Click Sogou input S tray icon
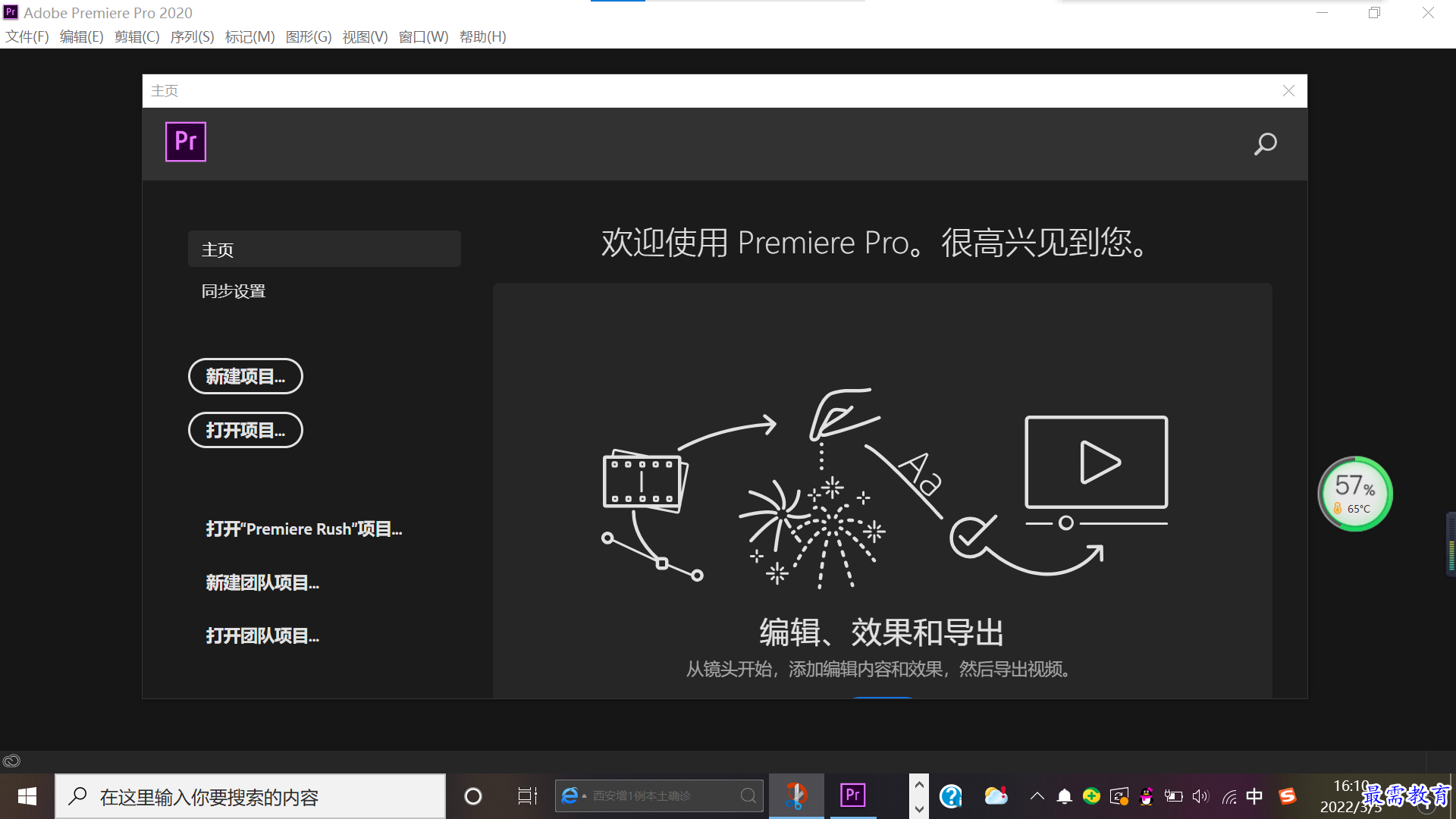Viewport: 1456px width, 819px height. pos(1288,796)
